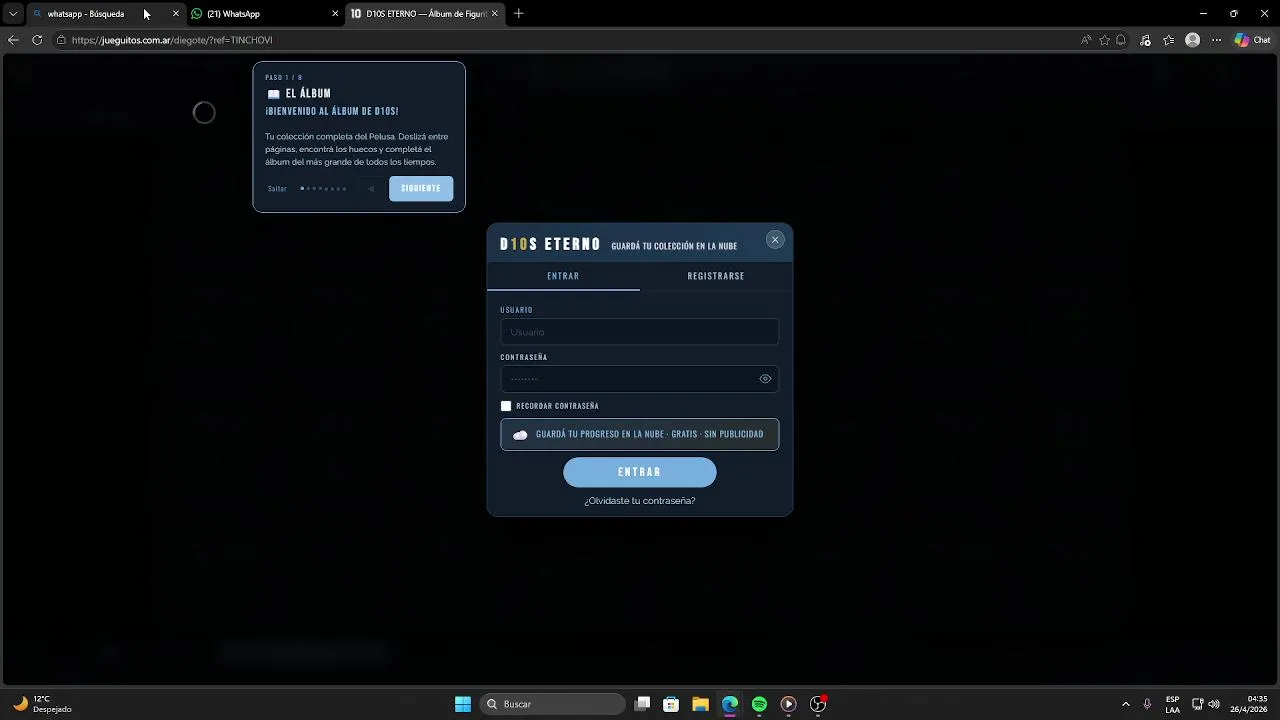
Task: Open the media player taskbar icon
Action: point(788,704)
